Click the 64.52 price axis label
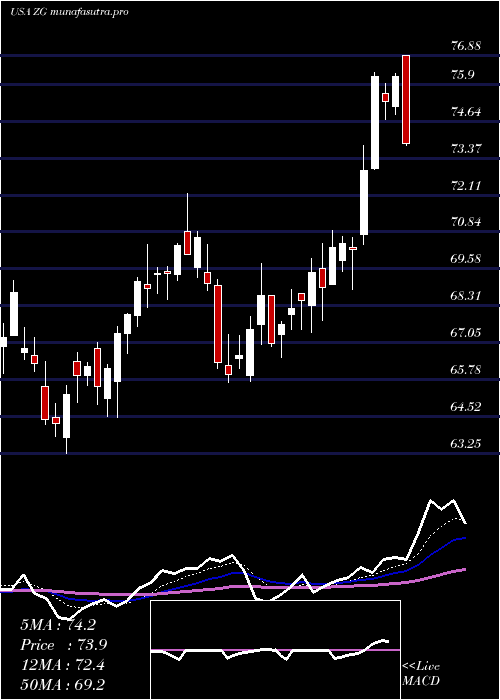 click(x=467, y=407)
